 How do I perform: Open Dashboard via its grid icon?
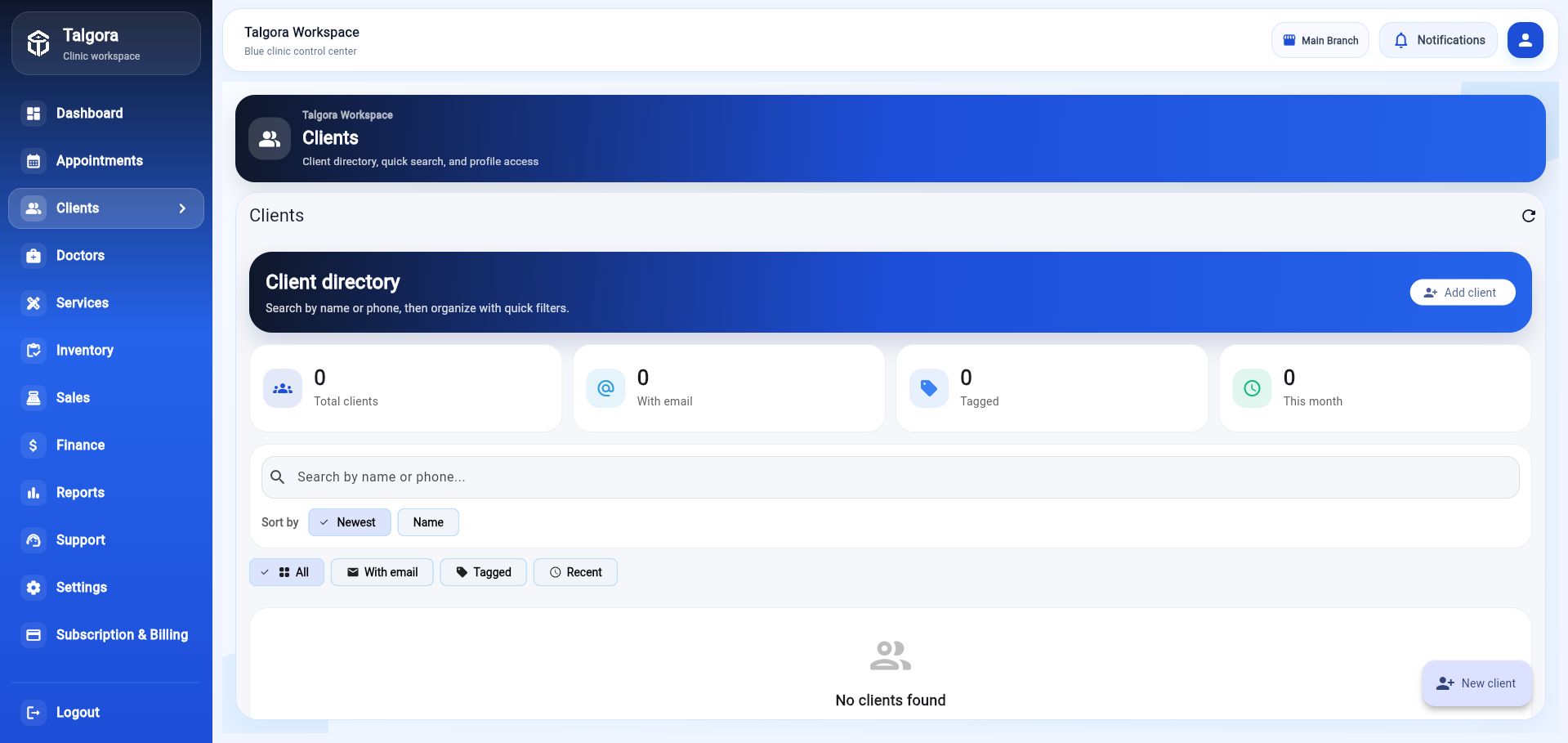tap(34, 114)
